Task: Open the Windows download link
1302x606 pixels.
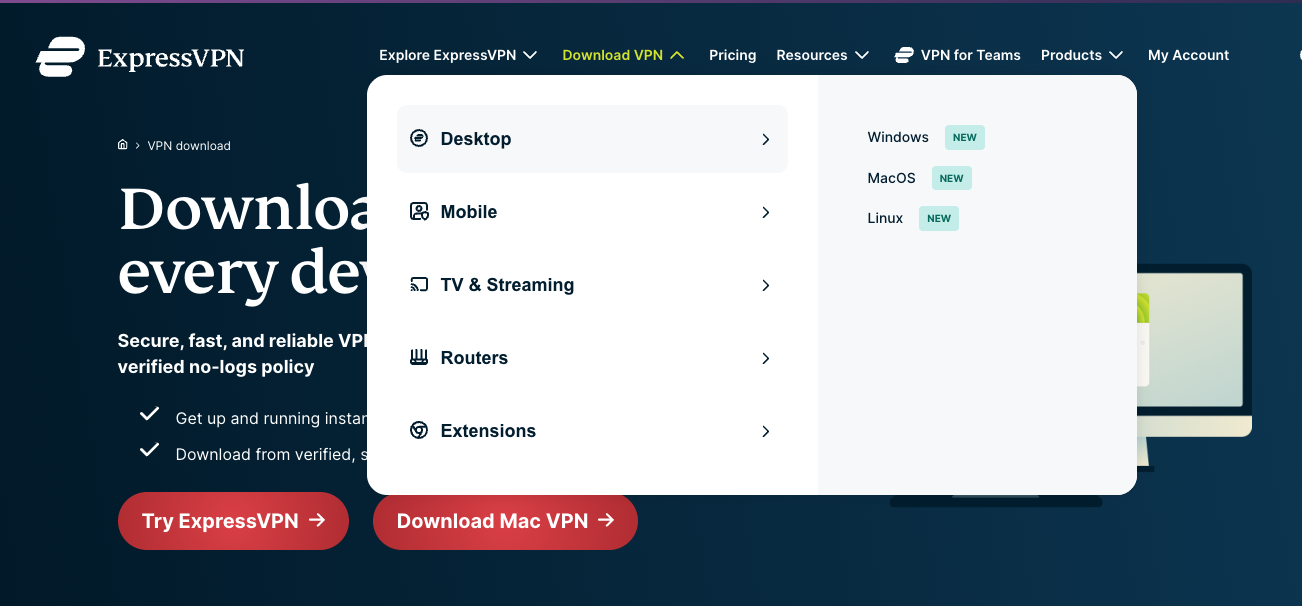Action: tap(898, 137)
